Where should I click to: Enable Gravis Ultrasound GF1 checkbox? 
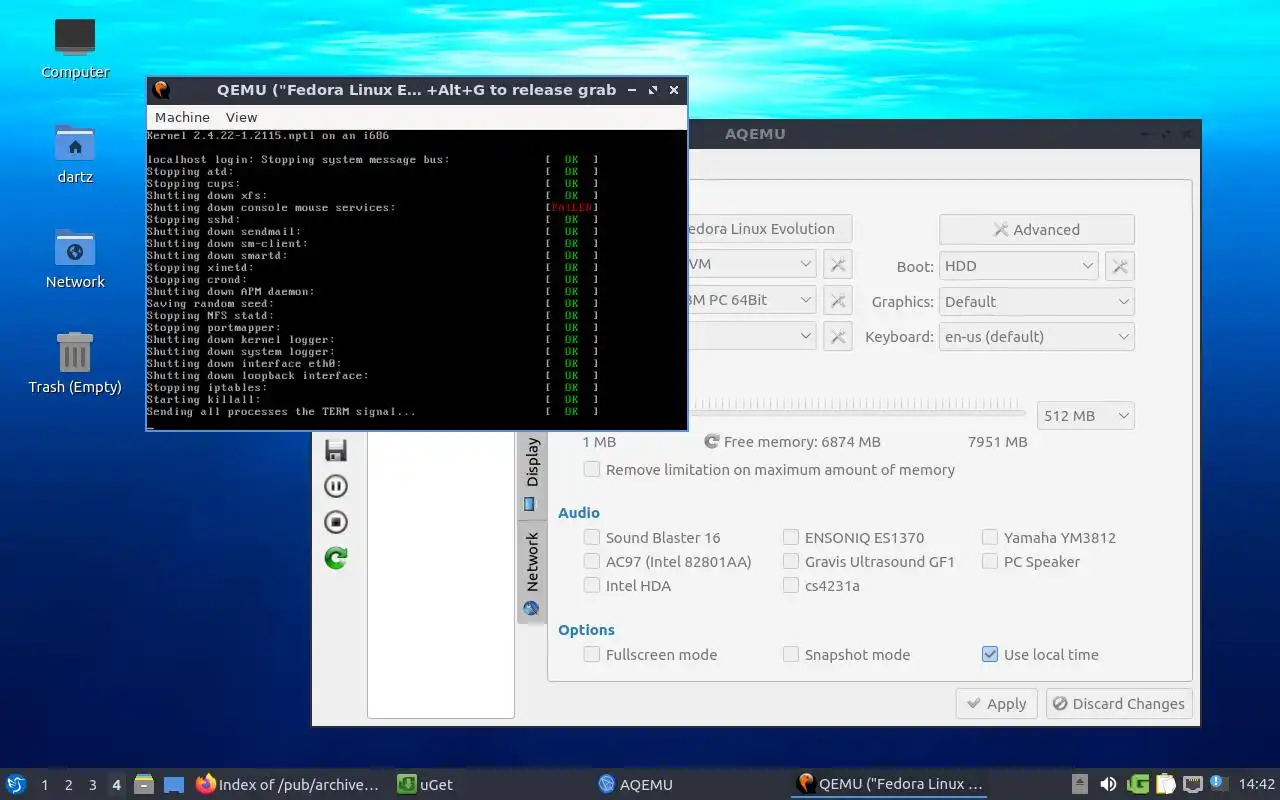791,561
